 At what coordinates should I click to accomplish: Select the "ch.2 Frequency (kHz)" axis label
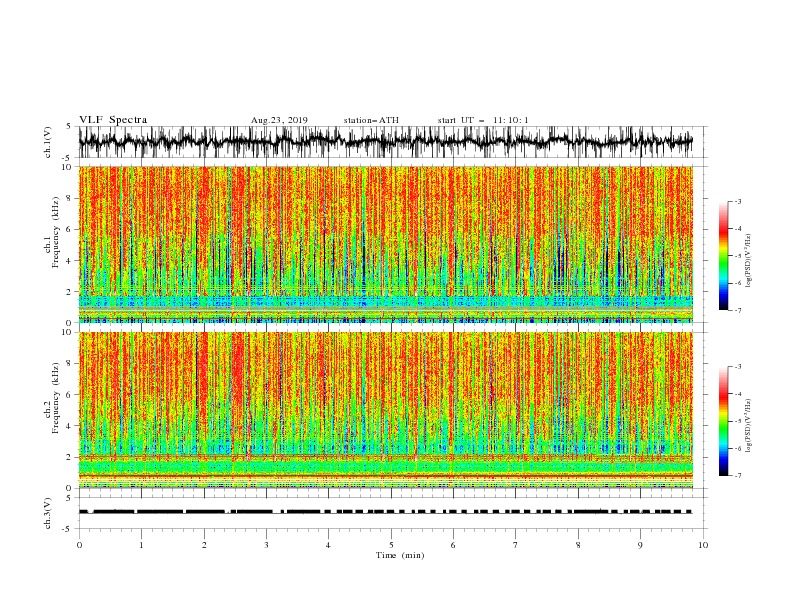click(52, 398)
